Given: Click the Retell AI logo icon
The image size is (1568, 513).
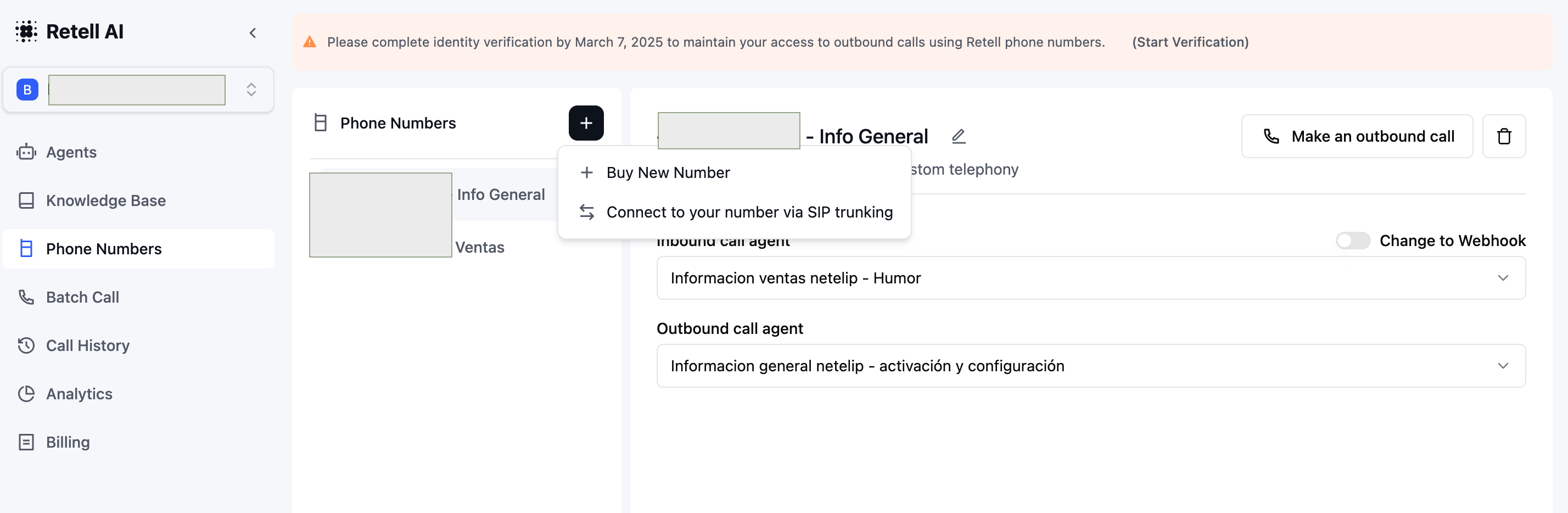Looking at the screenshot, I should pyautogui.click(x=26, y=32).
